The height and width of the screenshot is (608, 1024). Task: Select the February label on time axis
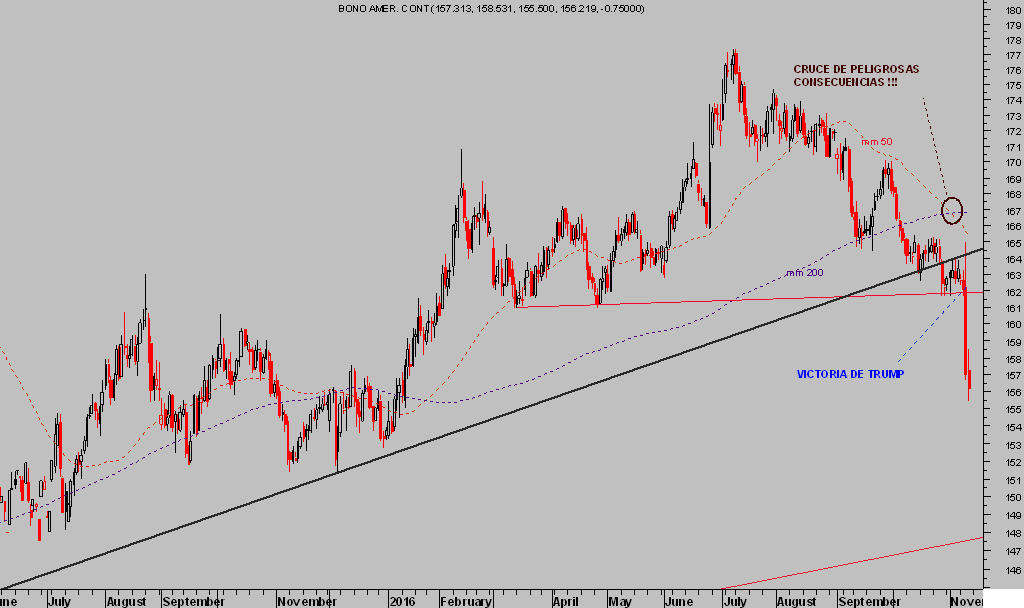coord(467,602)
